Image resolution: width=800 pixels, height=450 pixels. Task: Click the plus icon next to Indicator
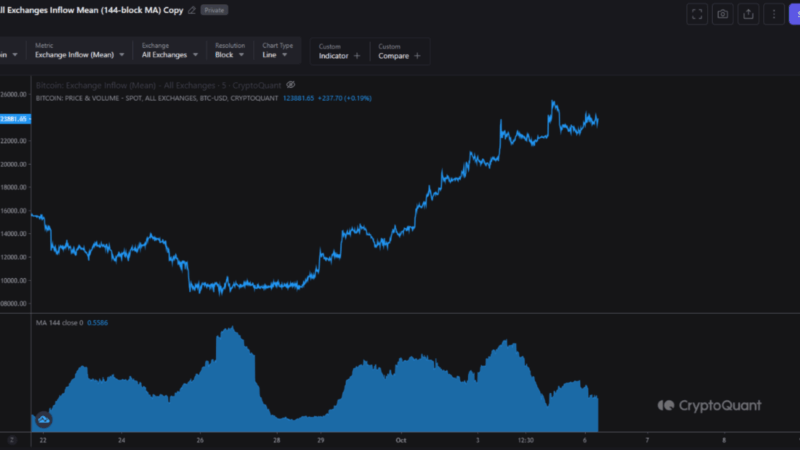pyautogui.click(x=357, y=56)
